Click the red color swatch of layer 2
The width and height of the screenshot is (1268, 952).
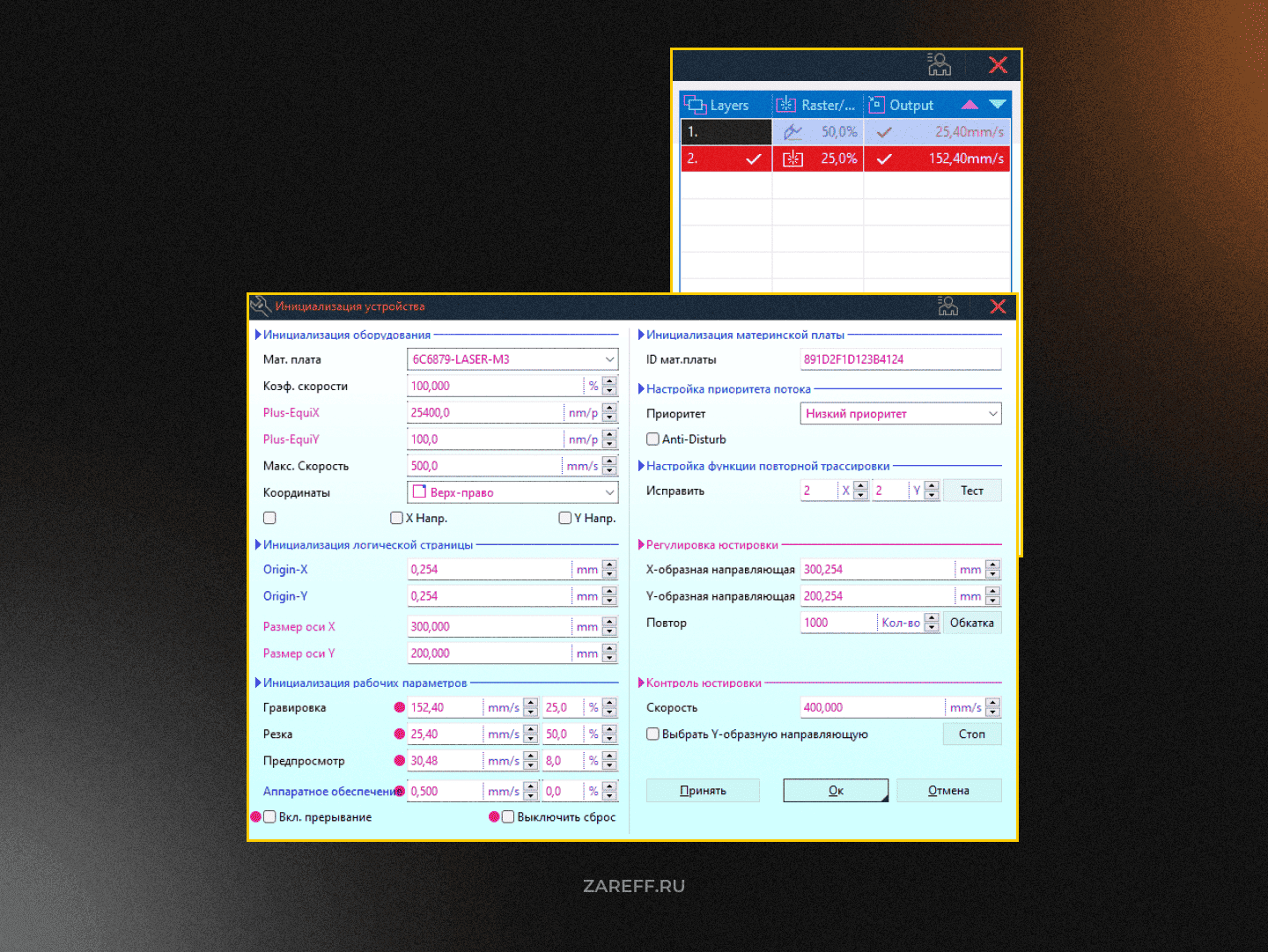(x=726, y=159)
